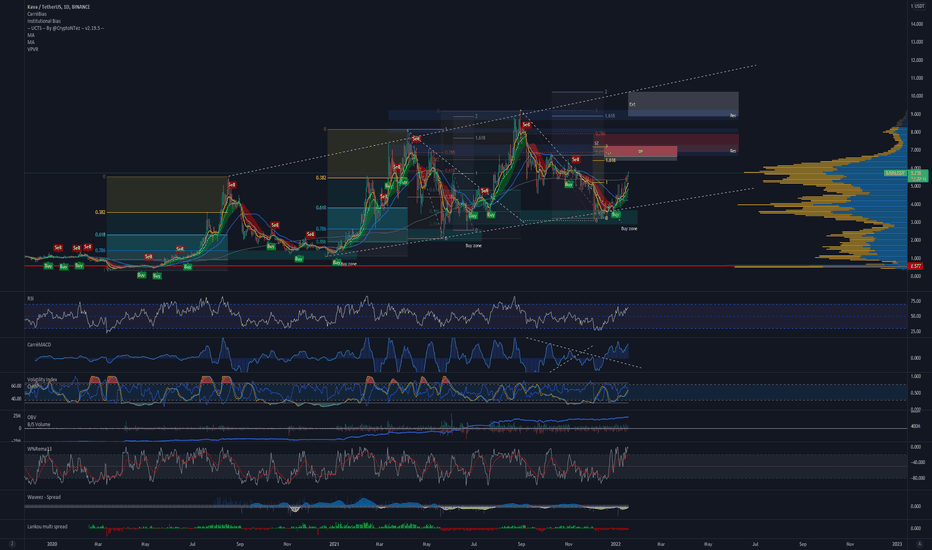This screenshot has width=932, height=550.
Task: Click the Kava / TetherUS, 1D, BINANCE title
Action: (x=59, y=7)
